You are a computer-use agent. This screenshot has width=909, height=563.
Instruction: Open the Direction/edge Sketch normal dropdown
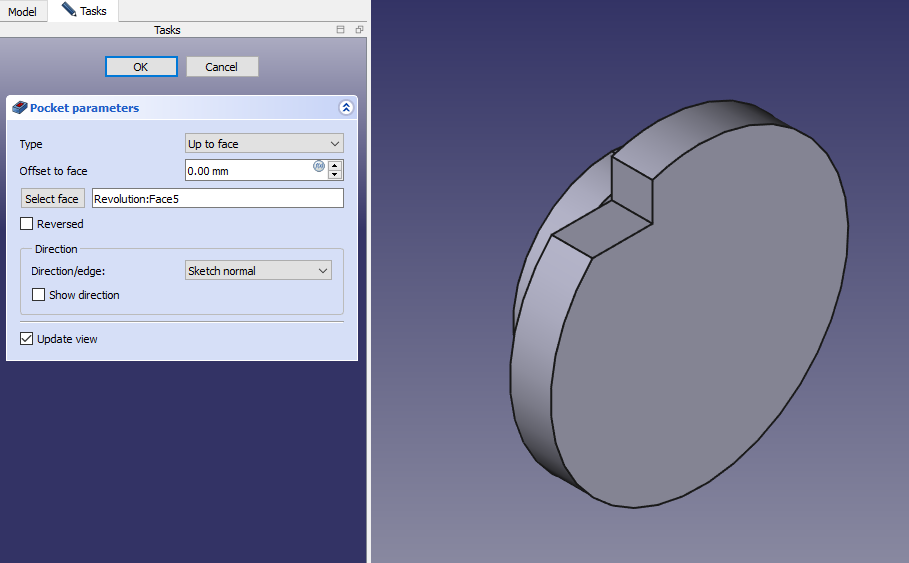coord(258,271)
